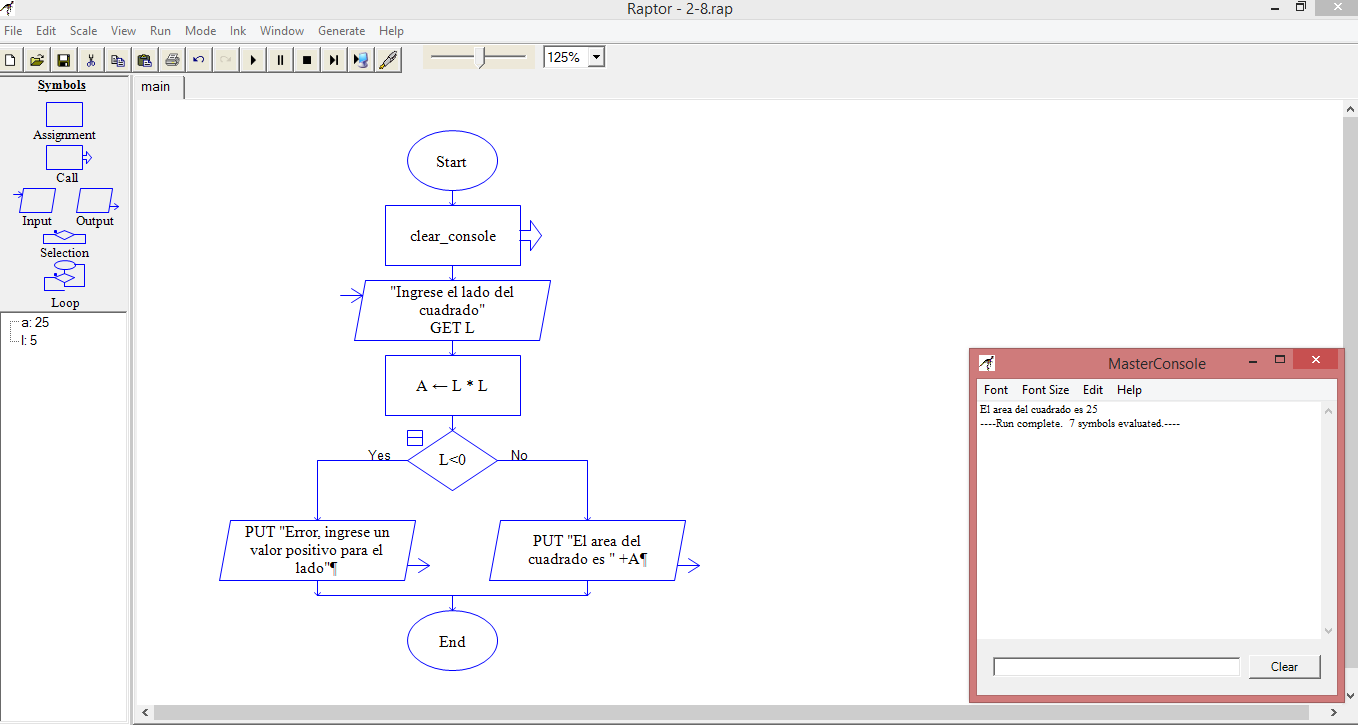1358x725 pixels.
Task: Open the Window menu
Action: point(282,31)
